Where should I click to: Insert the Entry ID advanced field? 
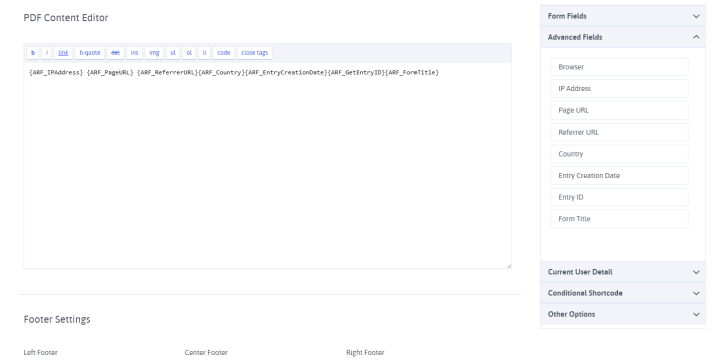click(619, 197)
